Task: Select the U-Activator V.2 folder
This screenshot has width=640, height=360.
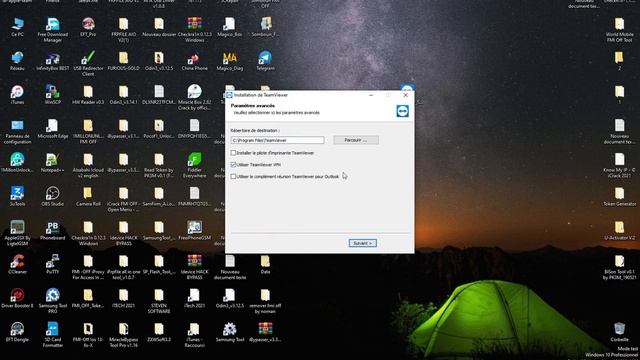Action: pos(620,231)
